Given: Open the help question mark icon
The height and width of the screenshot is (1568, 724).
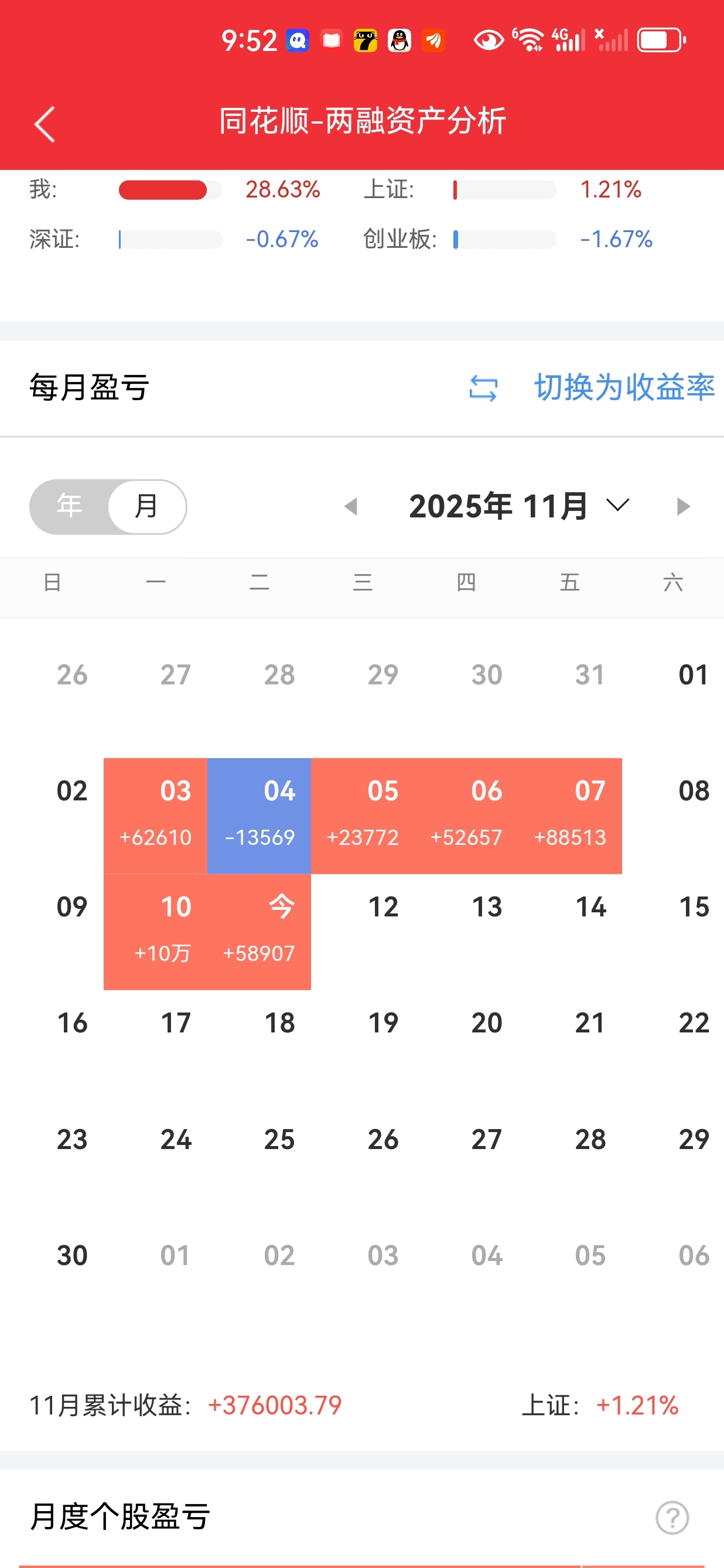Looking at the screenshot, I should pyautogui.click(x=672, y=1518).
